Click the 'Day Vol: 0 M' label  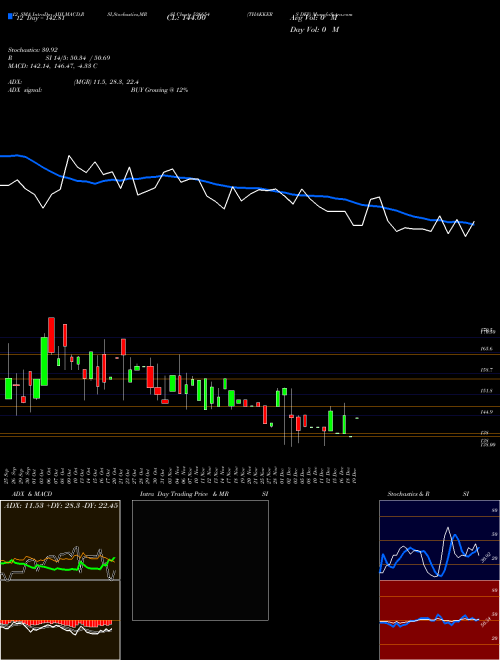coord(314,29)
